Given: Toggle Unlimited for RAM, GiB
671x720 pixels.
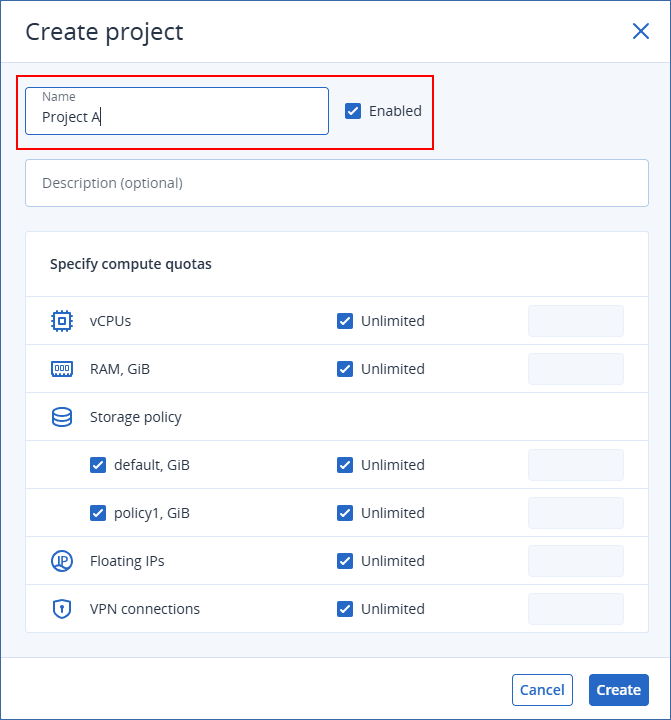Looking at the screenshot, I should (x=345, y=369).
